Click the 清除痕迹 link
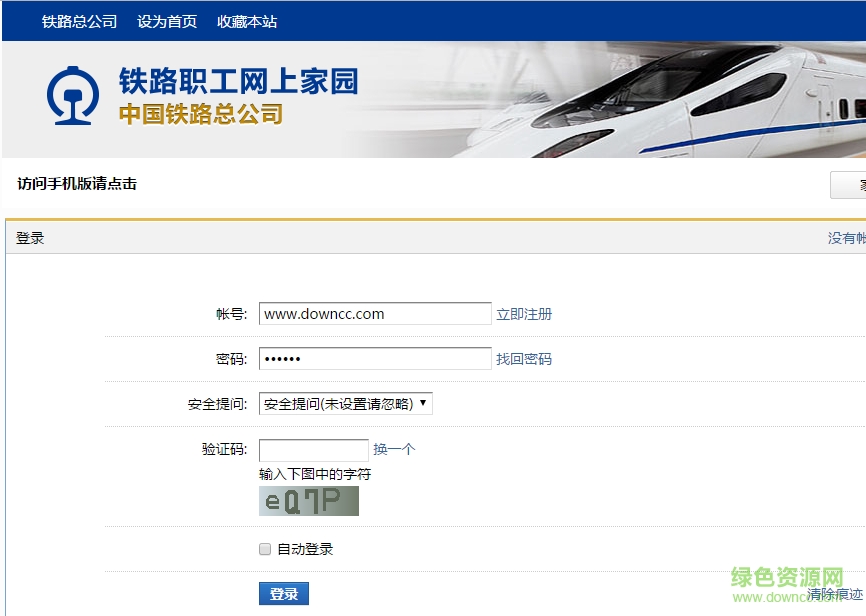 pos(835,594)
